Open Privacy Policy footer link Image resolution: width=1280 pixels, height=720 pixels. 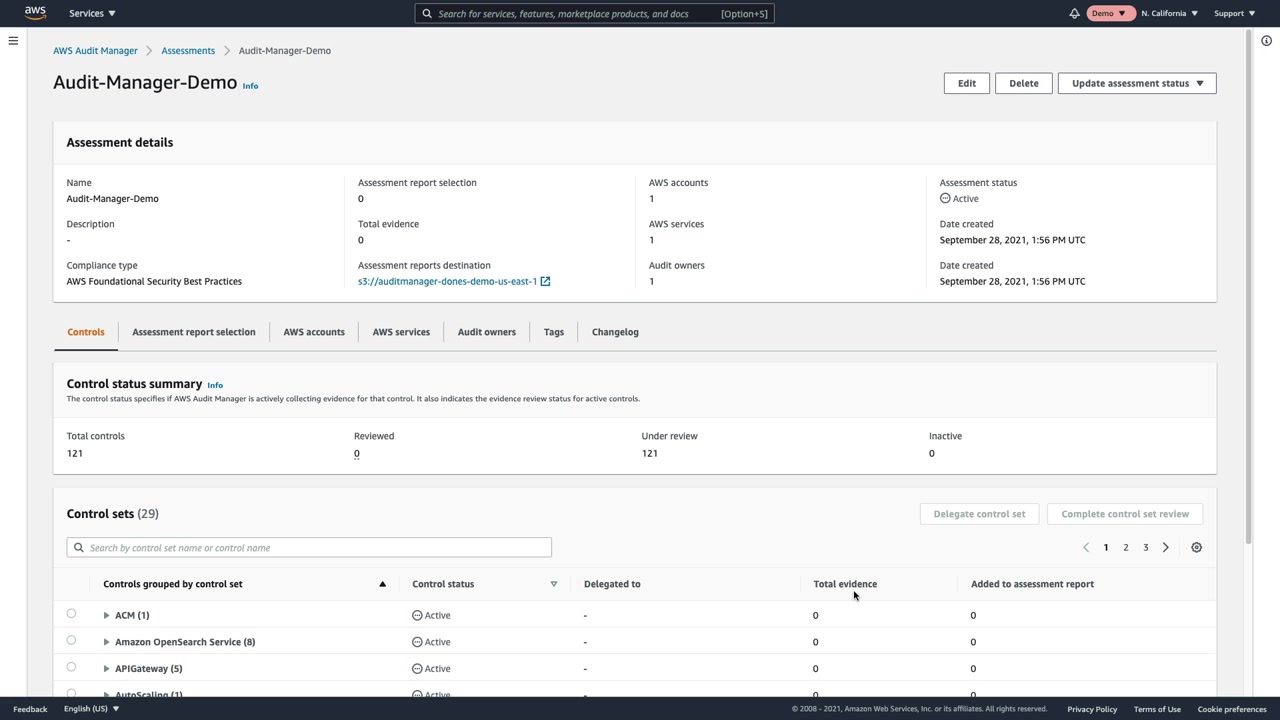(x=1092, y=709)
